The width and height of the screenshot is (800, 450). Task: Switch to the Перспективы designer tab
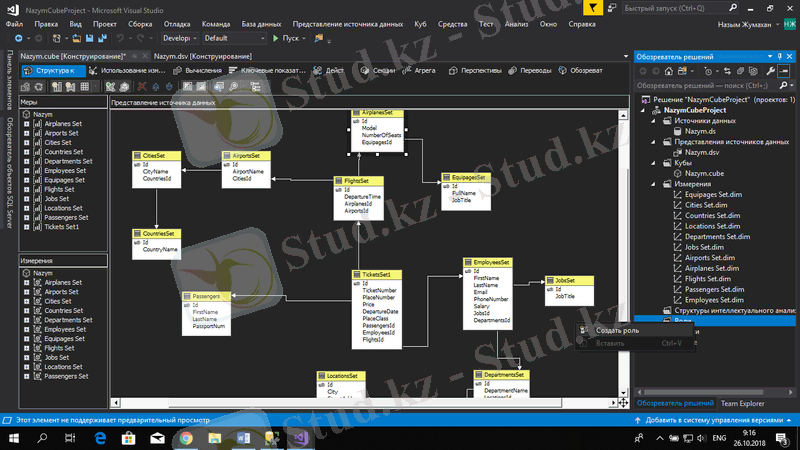pos(476,70)
